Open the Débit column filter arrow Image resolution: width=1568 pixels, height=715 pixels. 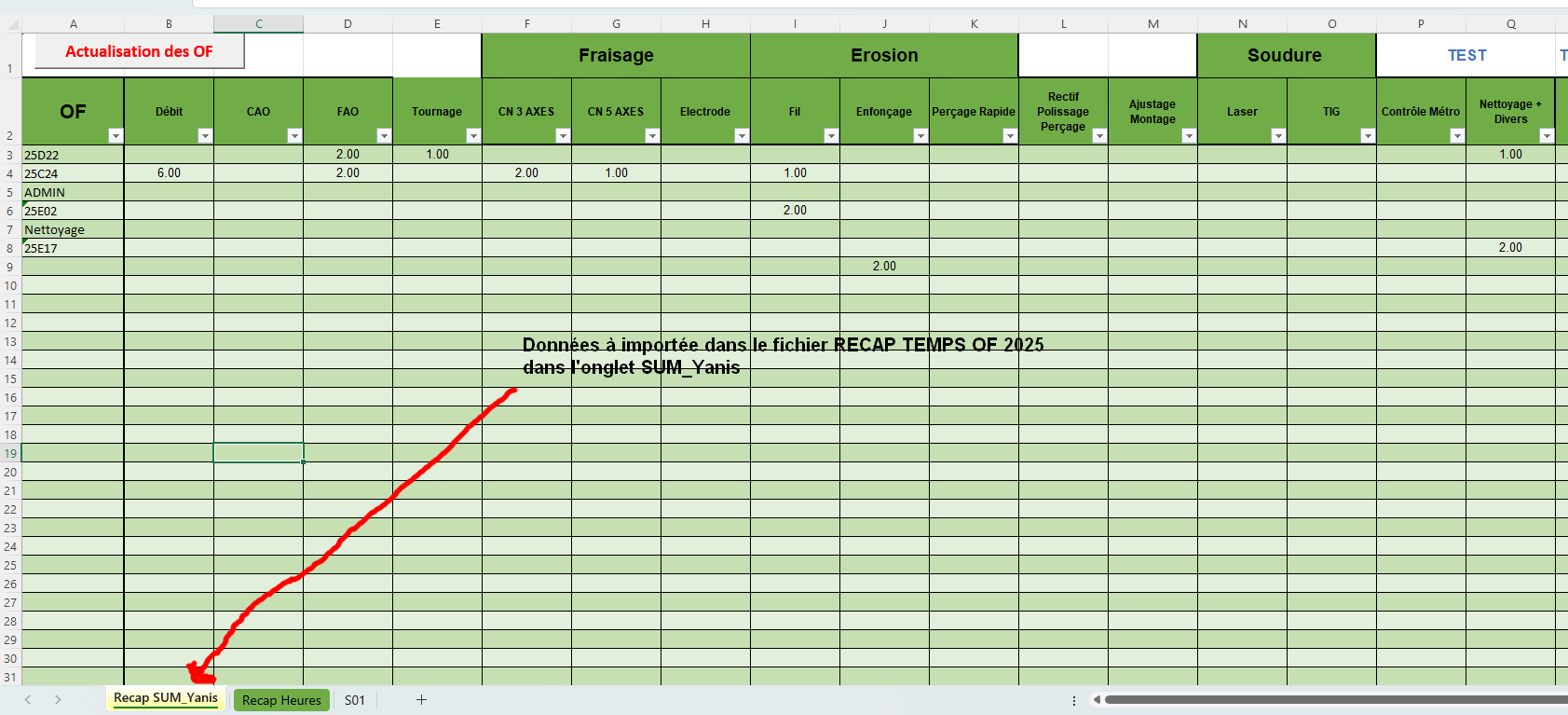coord(205,136)
